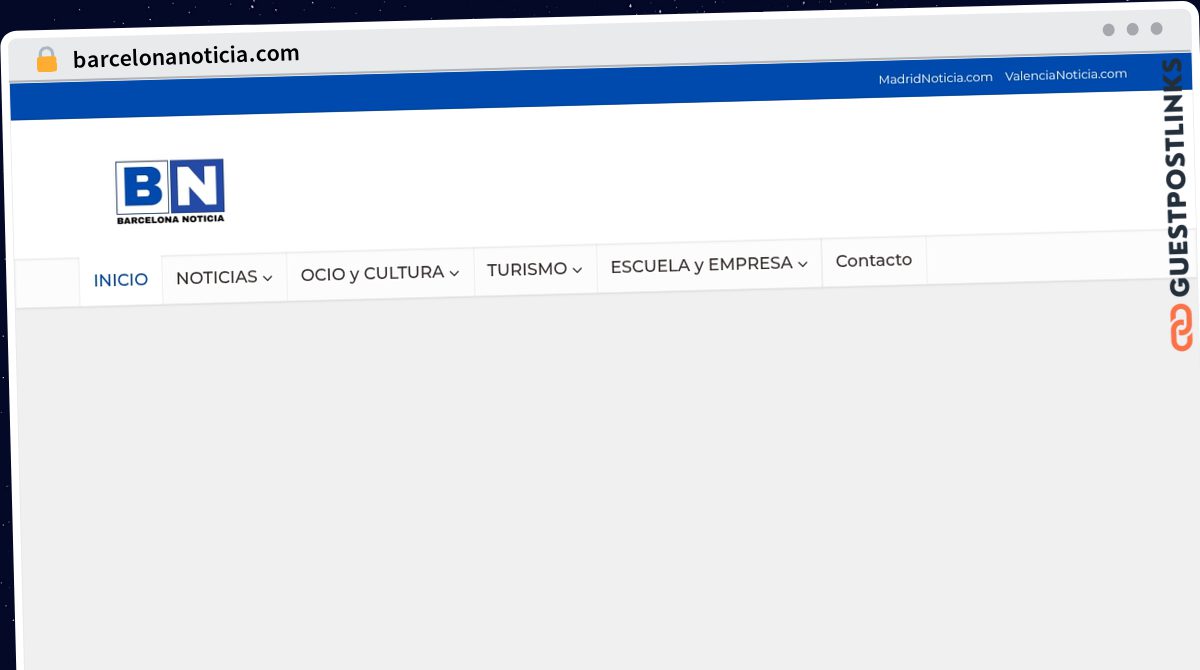Click the padlock icon in address bar
The width and height of the screenshot is (1200, 670).
47,60
